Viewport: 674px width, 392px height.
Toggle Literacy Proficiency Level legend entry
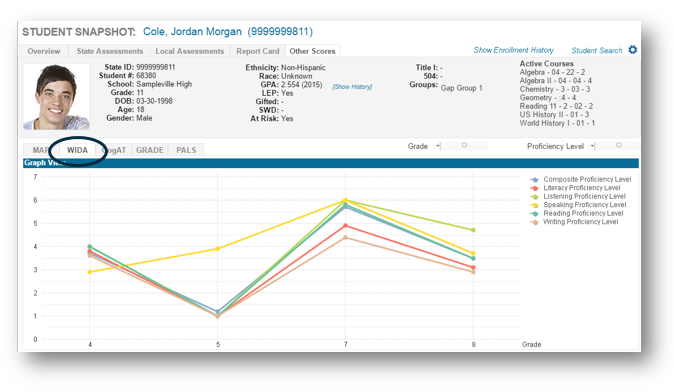tap(576, 188)
